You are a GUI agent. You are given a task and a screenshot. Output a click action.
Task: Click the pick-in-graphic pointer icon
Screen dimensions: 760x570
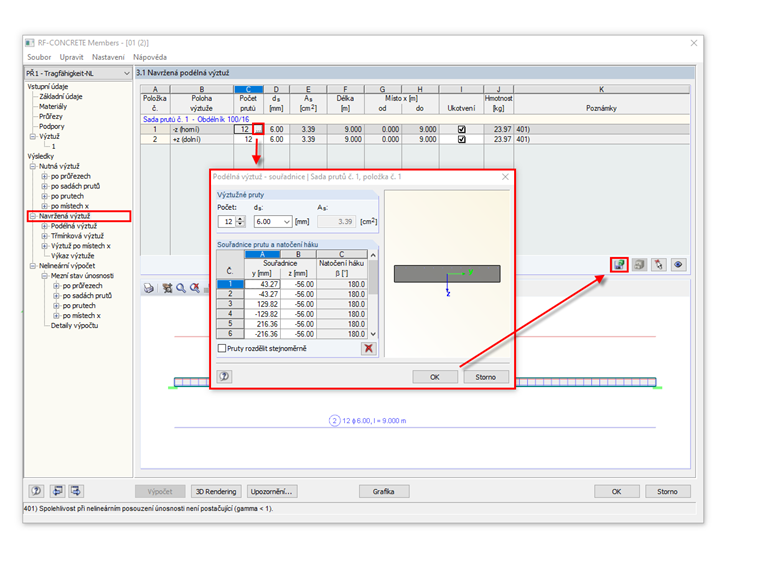click(x=659, y=265)
